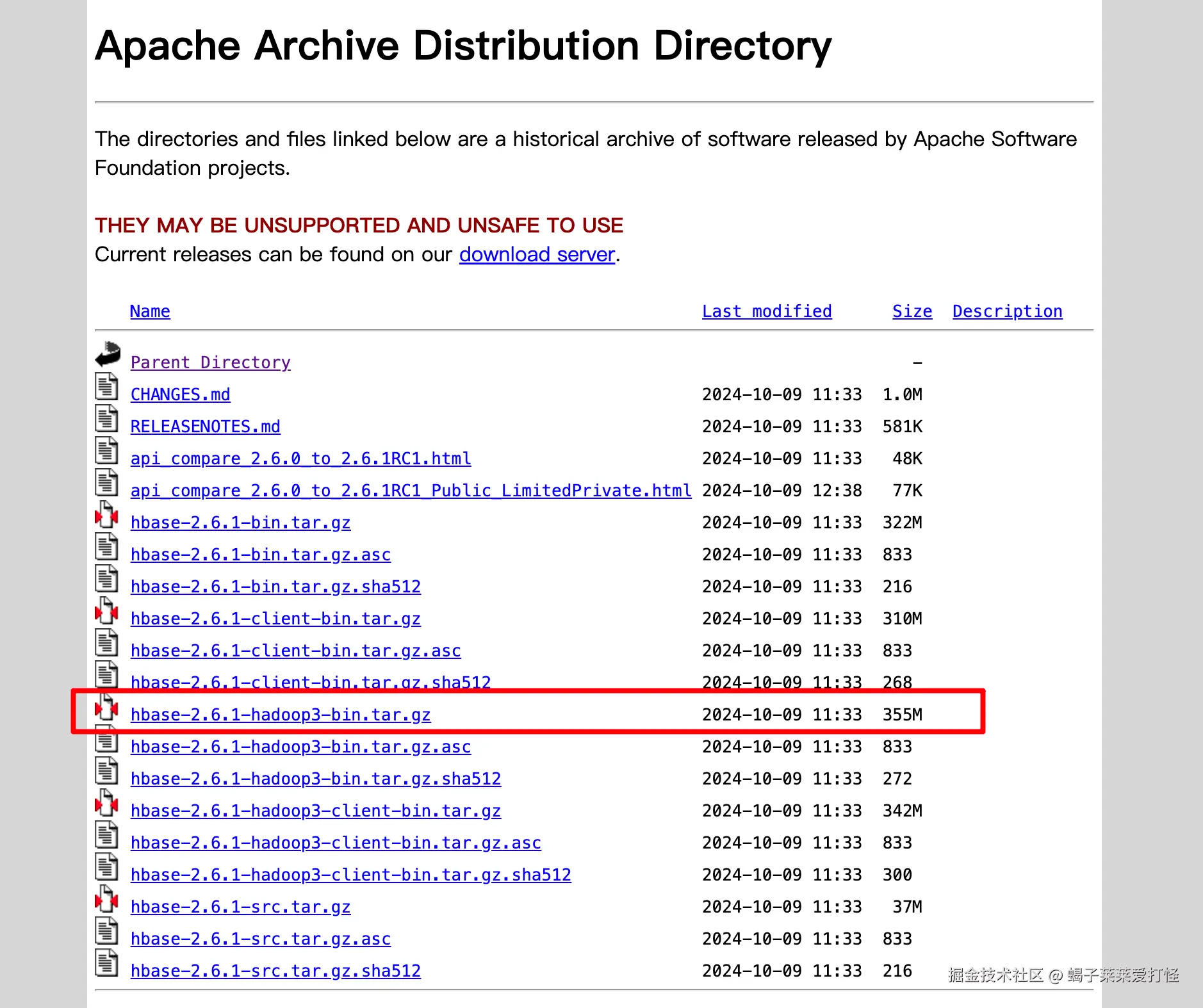Click the file icon beside hbase-2.6.1-client-bin.tar.gz.asc
Viewport: 1203px width, 1008px height.
[x=106, y=642]
